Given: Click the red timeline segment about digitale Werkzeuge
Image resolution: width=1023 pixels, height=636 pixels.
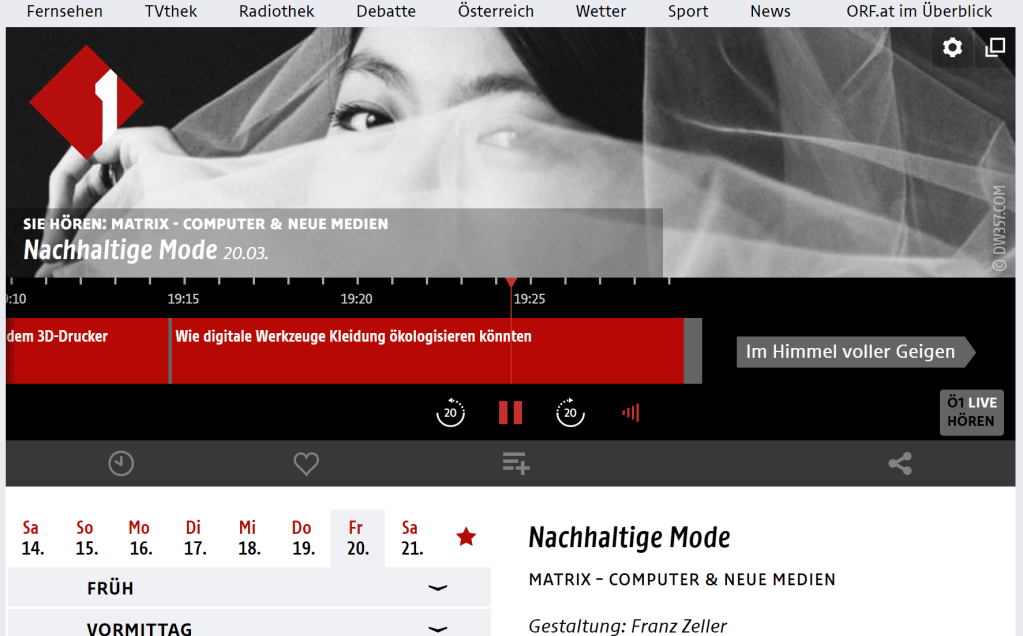Looking at the screenshot, I should 426,351.
